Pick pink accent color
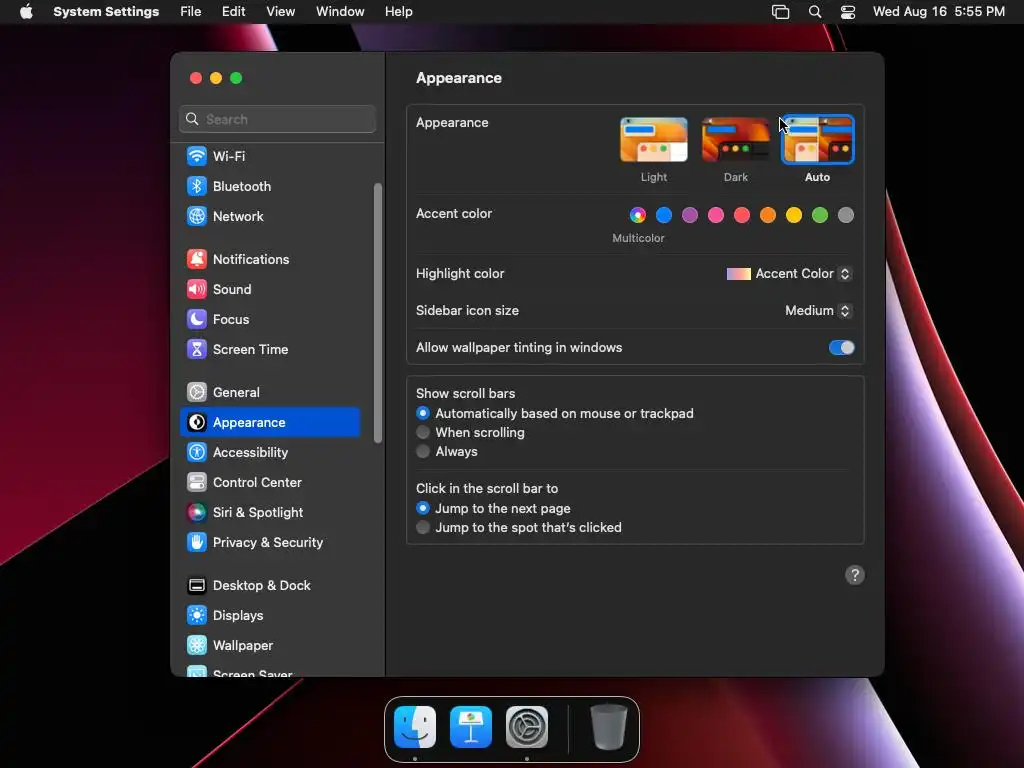This screenshot has width=1024, height=768. tap(716, 215)
